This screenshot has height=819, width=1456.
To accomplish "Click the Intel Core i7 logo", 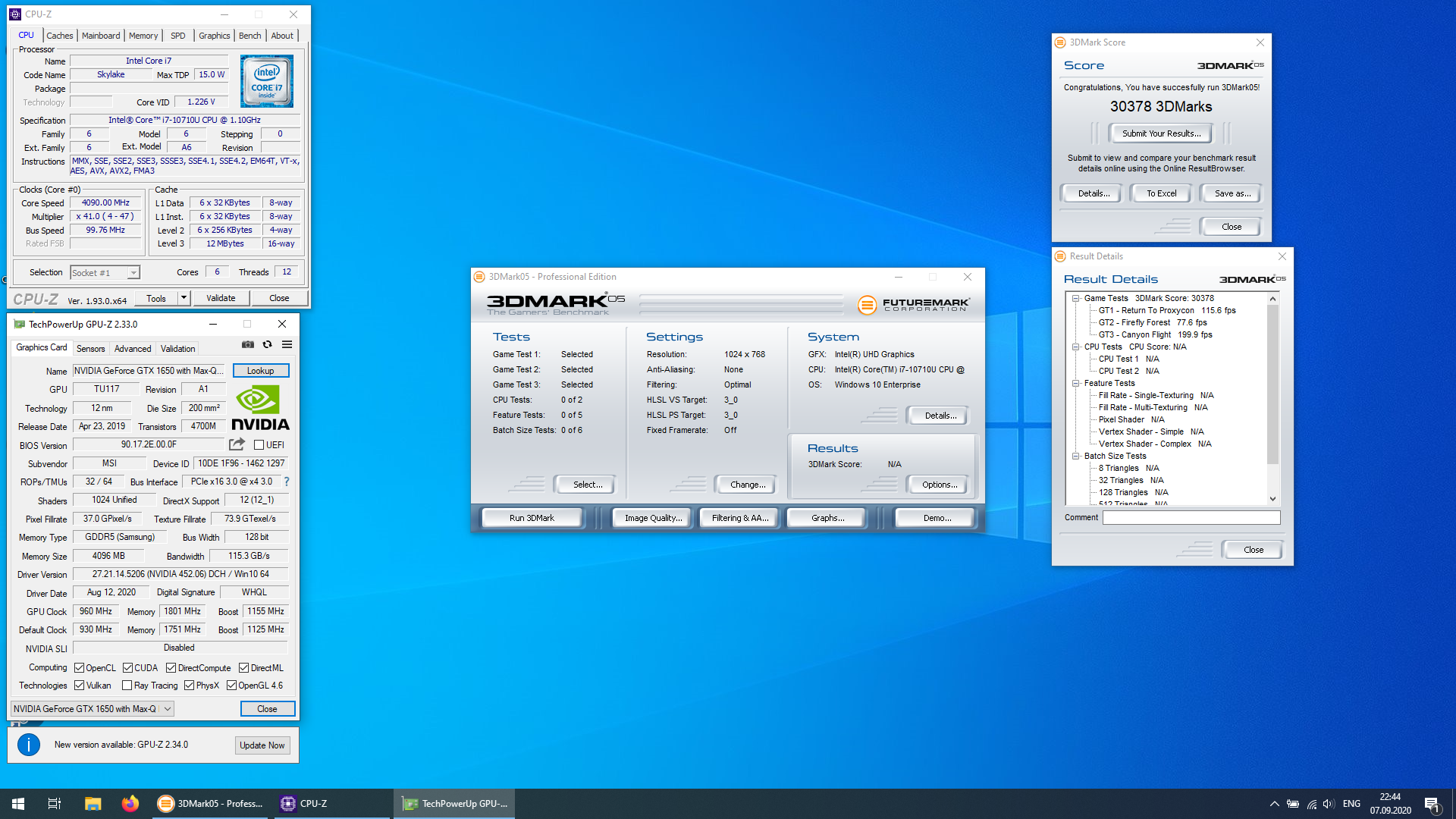I will tap(267, 81).
